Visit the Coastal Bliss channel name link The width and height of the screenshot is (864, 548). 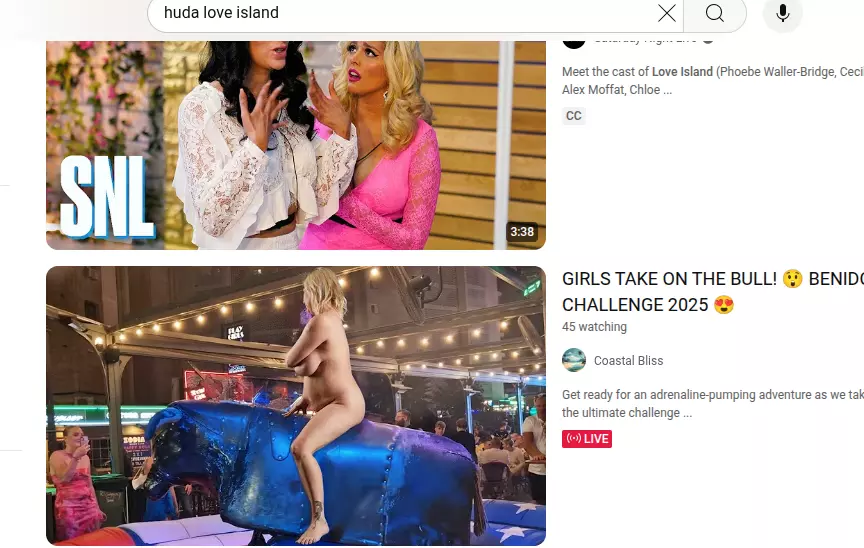(x=628, y=361)
